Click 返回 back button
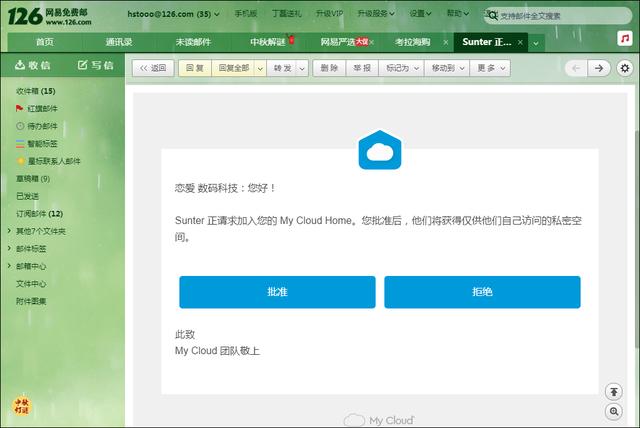 click(153, 68)
